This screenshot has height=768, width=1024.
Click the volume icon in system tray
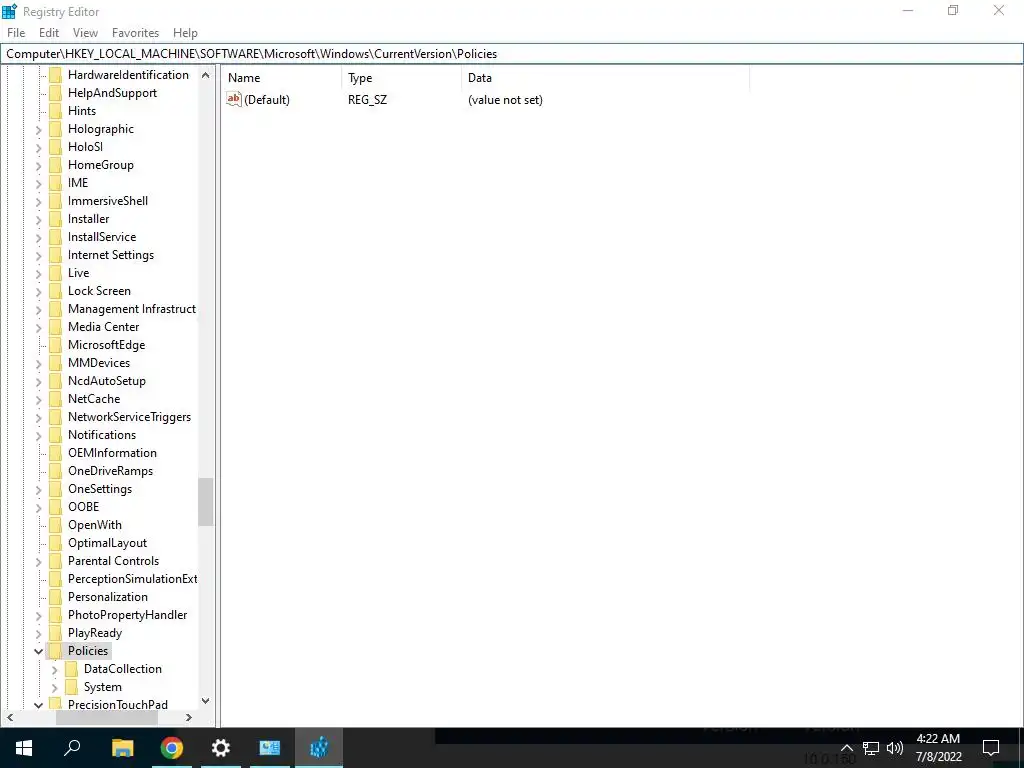[x=895, y=748]
